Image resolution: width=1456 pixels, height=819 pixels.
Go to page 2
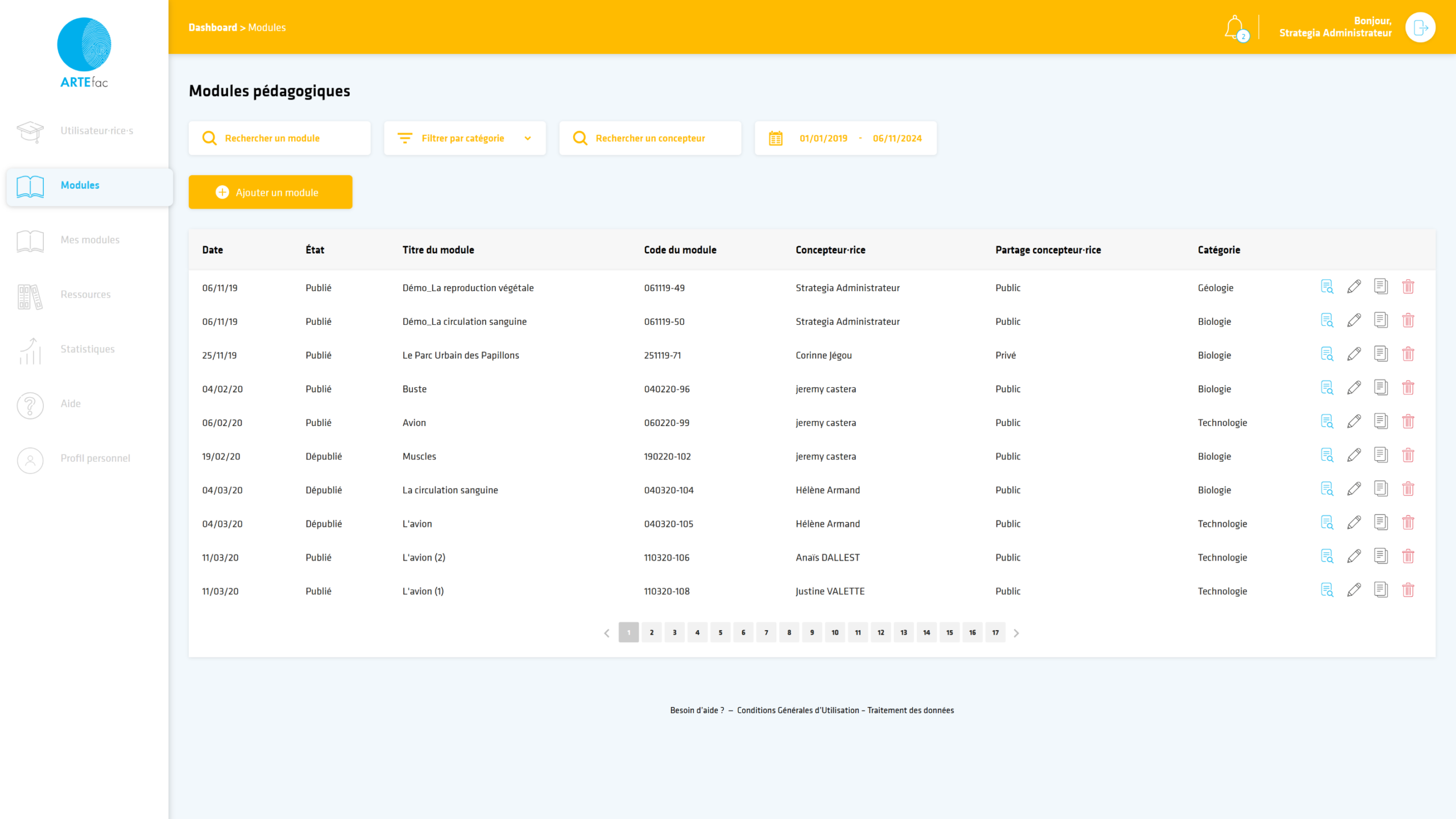(652, 632)
